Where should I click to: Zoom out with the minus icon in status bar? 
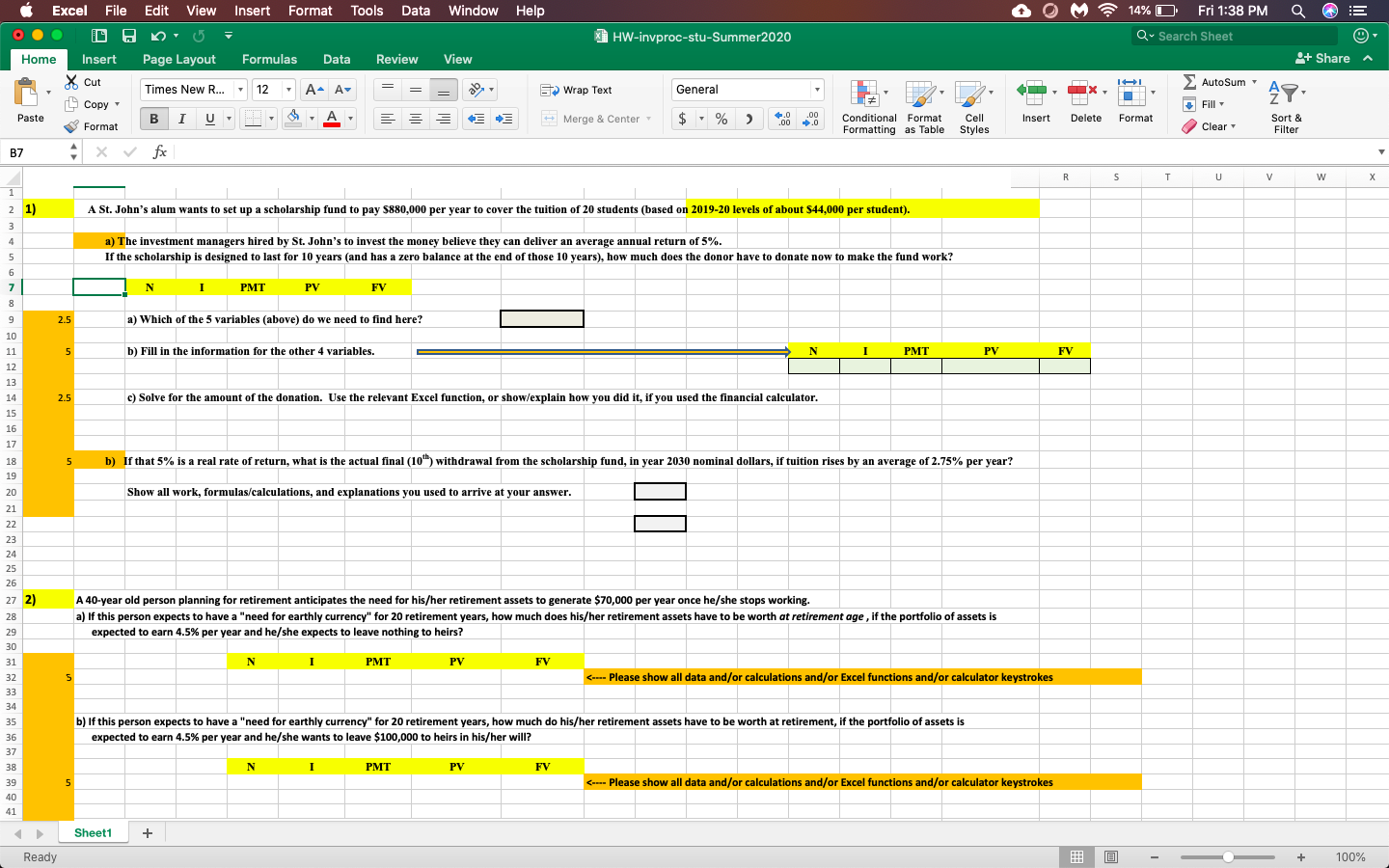click(1154, 857)
